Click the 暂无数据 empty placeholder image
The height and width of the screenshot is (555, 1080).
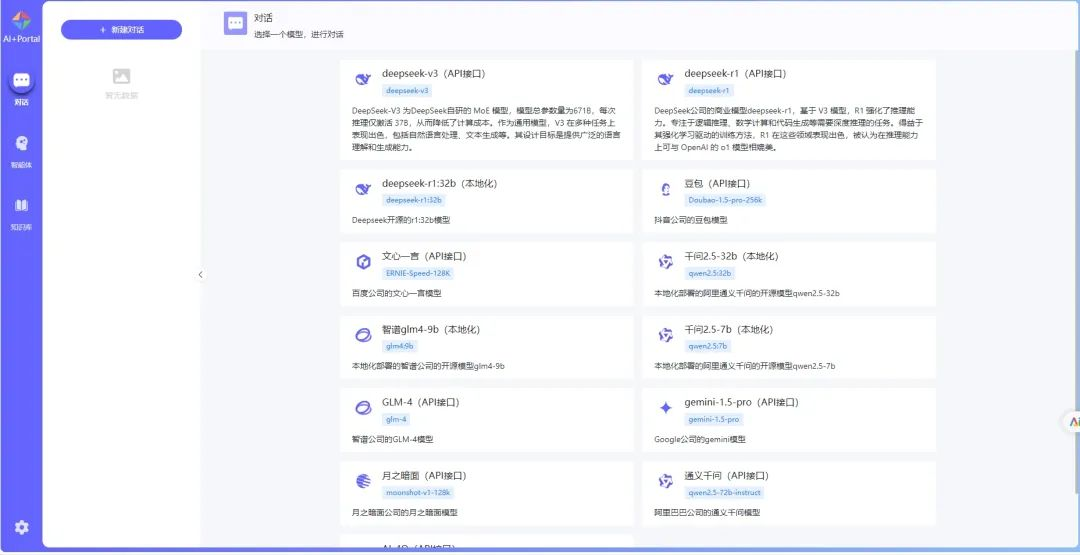pyautogui.click(x=121, y=76)
